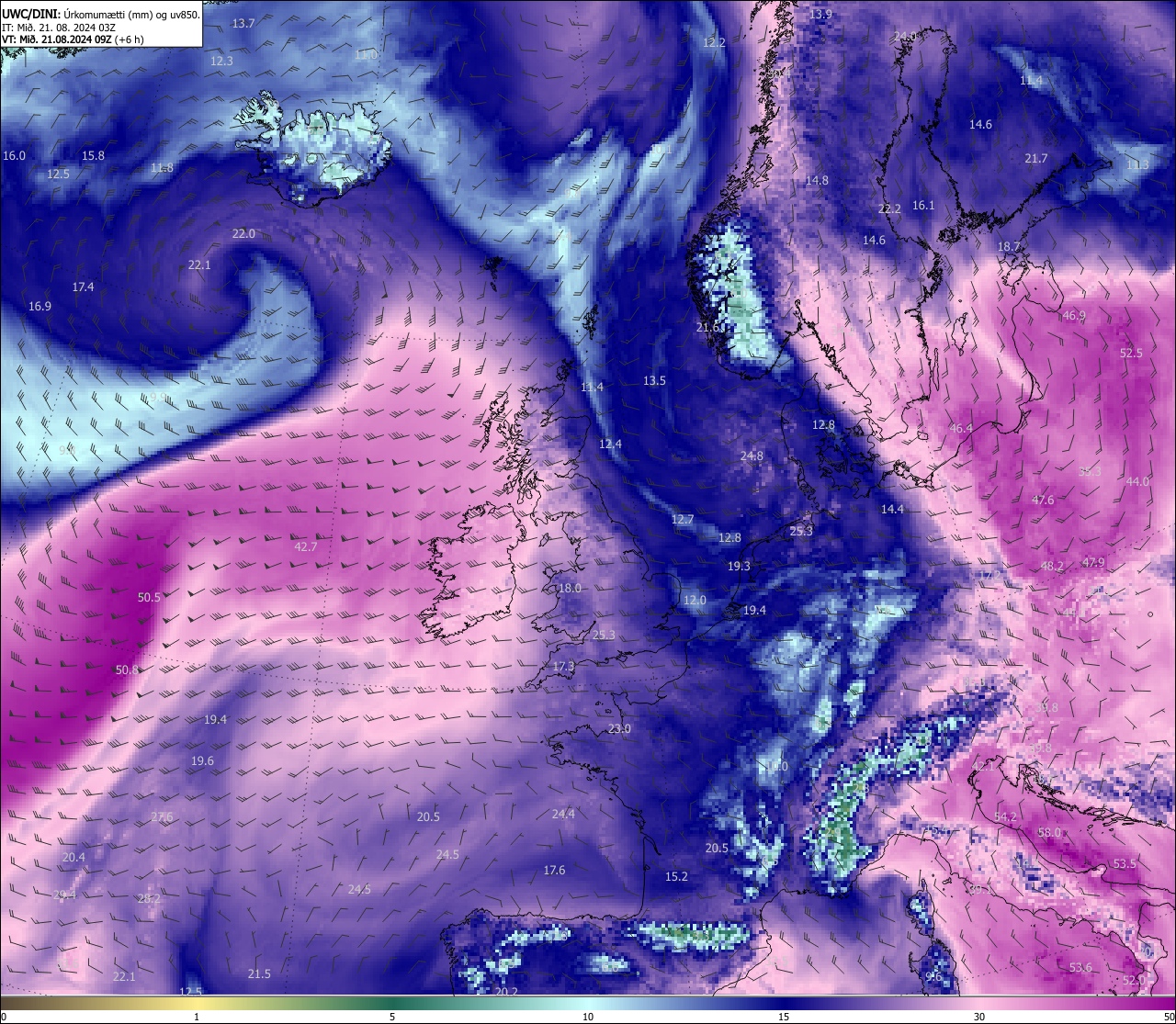Click the '10' label on the color scale
The image size is (1176, 1024).
pos(588,1017)
